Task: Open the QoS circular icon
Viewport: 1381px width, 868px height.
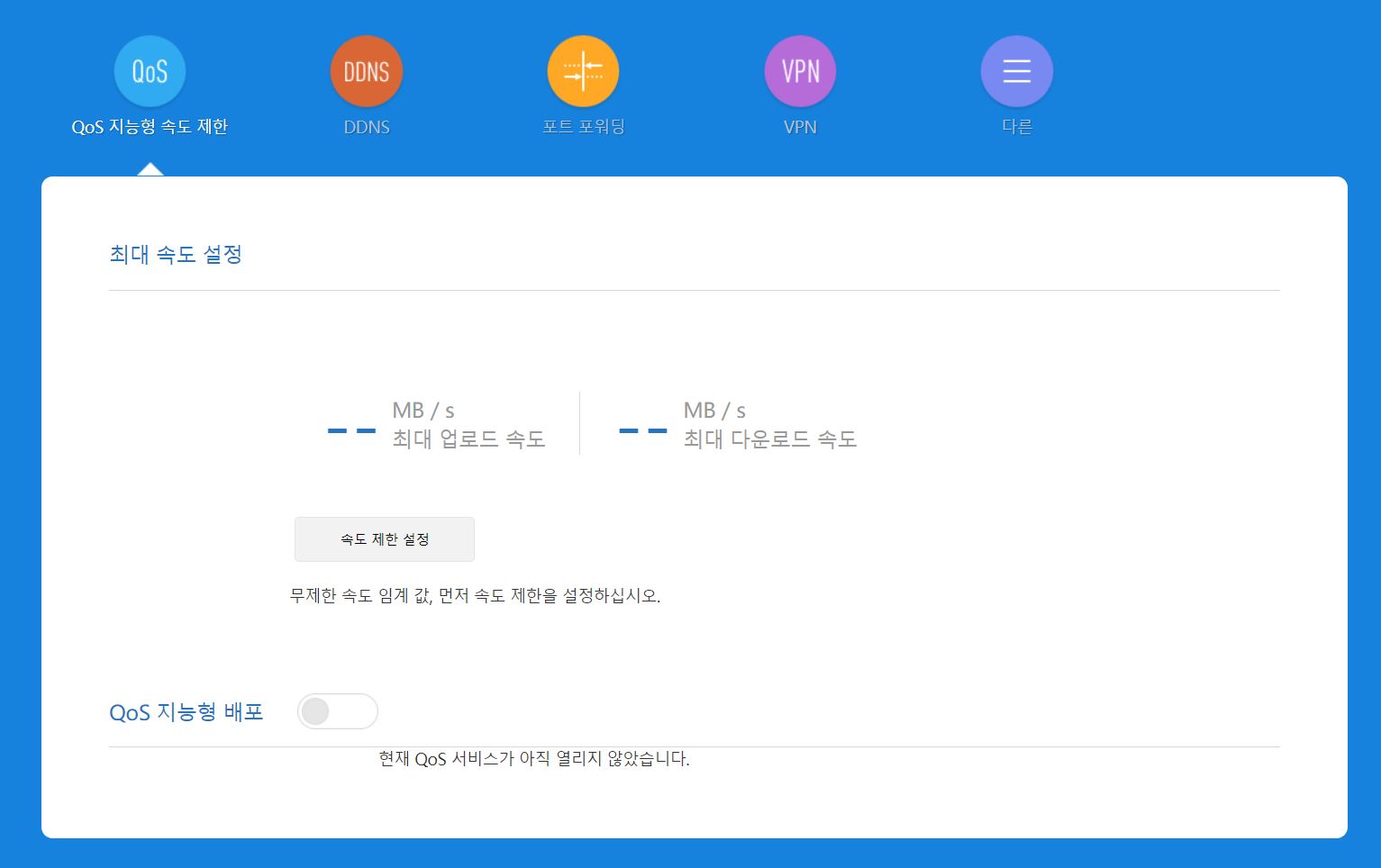Action: [x=150, y=71]
